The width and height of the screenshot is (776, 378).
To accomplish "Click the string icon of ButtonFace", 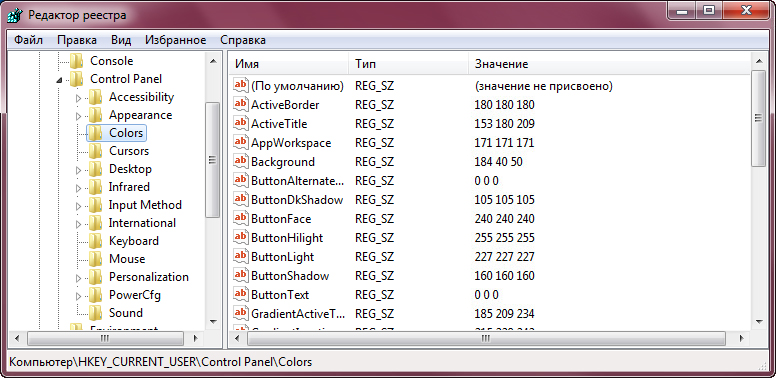I will click(241, 218).
